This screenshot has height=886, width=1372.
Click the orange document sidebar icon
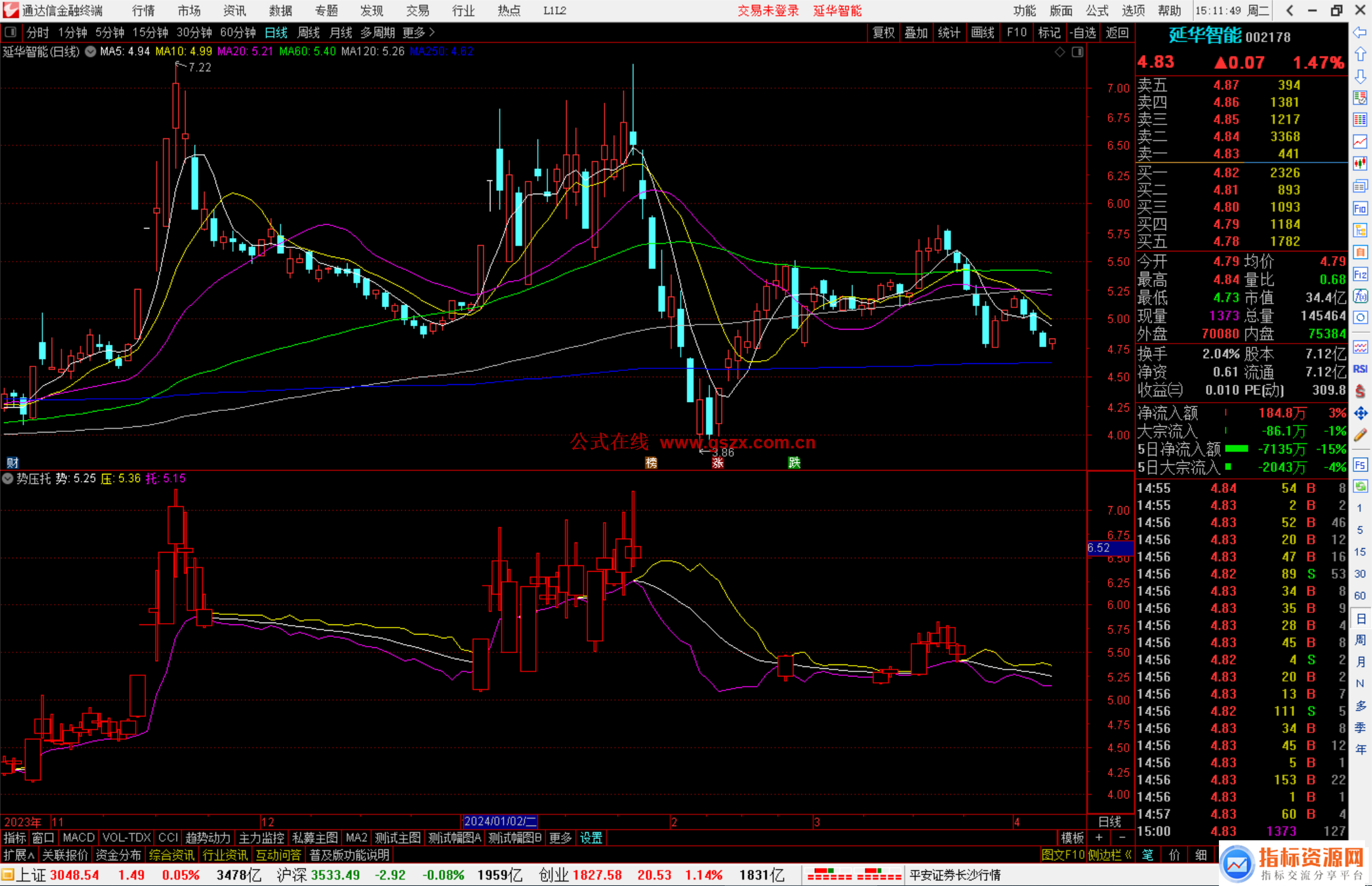coord(1360,252)
